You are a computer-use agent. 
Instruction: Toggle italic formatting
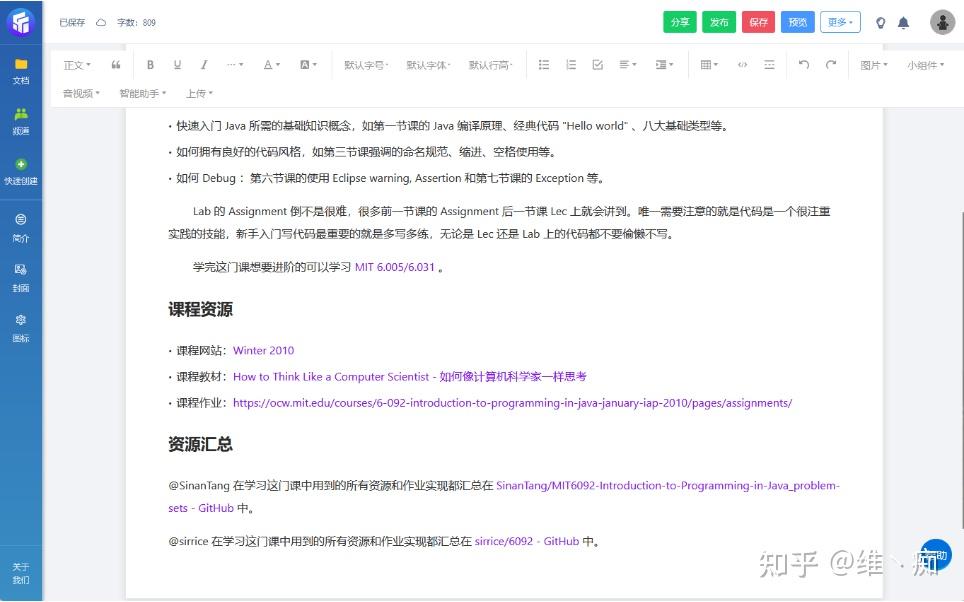[204, 65]
